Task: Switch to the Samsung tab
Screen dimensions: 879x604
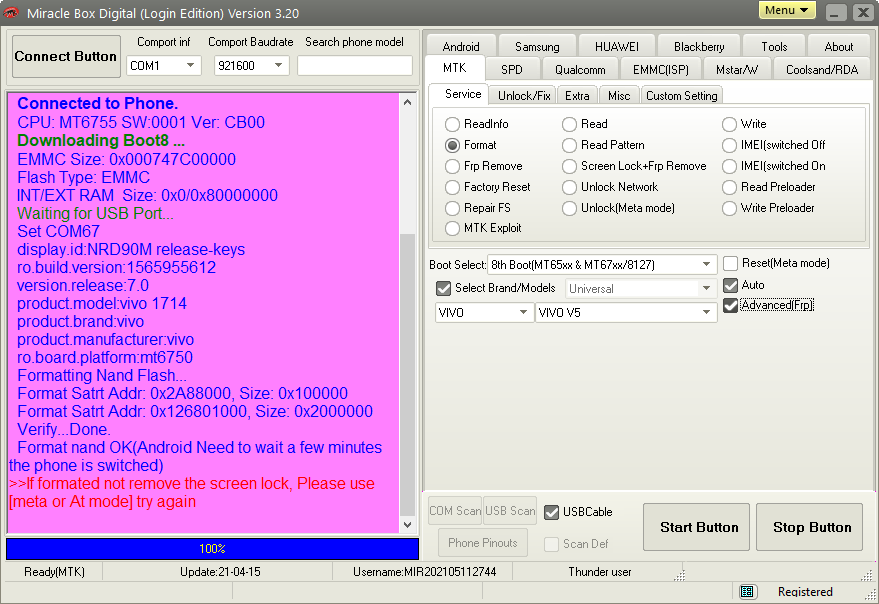Action: (537, 47)
